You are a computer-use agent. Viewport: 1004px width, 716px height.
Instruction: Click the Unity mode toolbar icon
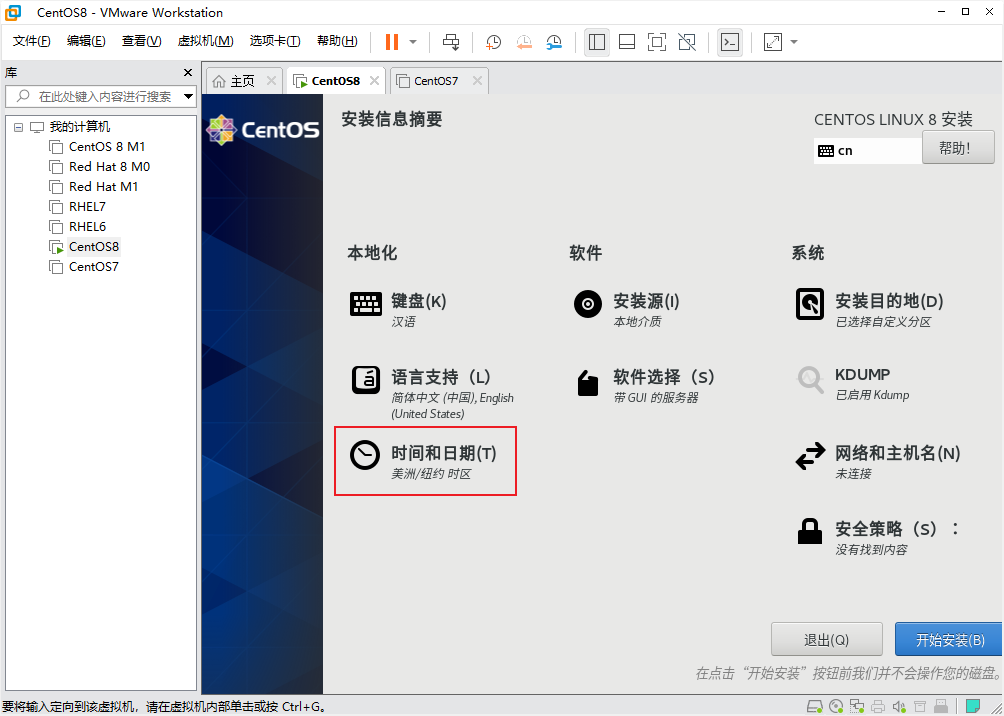687,42
